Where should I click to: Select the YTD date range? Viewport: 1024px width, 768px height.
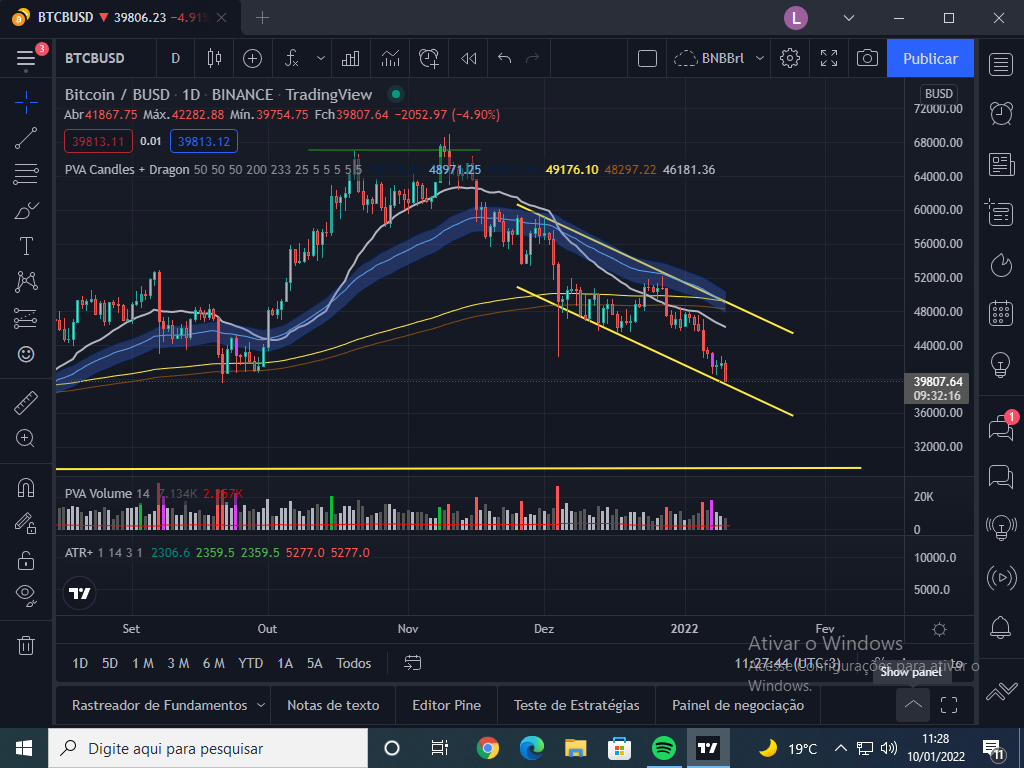250,663
